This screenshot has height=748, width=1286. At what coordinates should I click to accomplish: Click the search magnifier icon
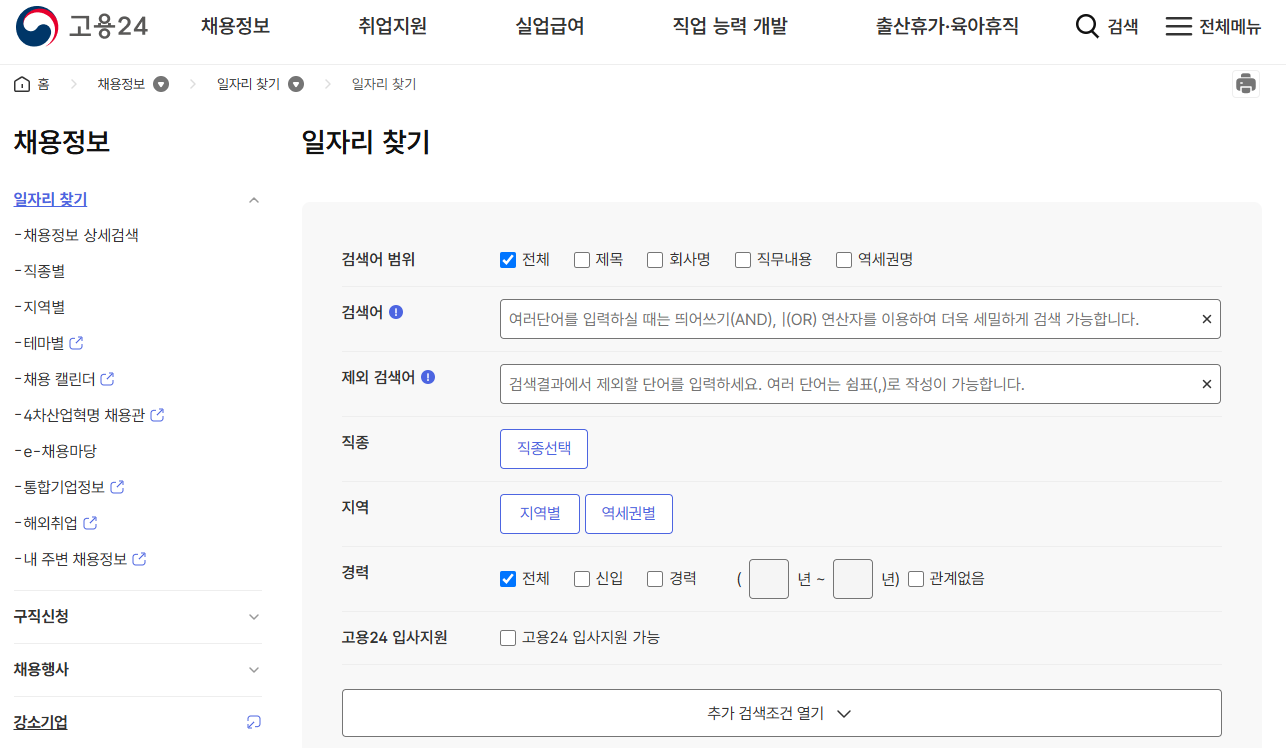coord(1087,27)
